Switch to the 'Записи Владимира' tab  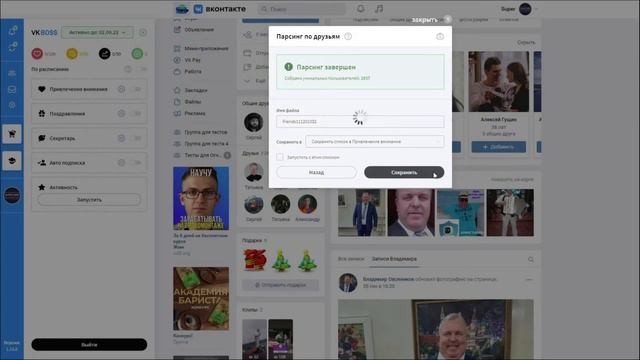coord(394,259)
